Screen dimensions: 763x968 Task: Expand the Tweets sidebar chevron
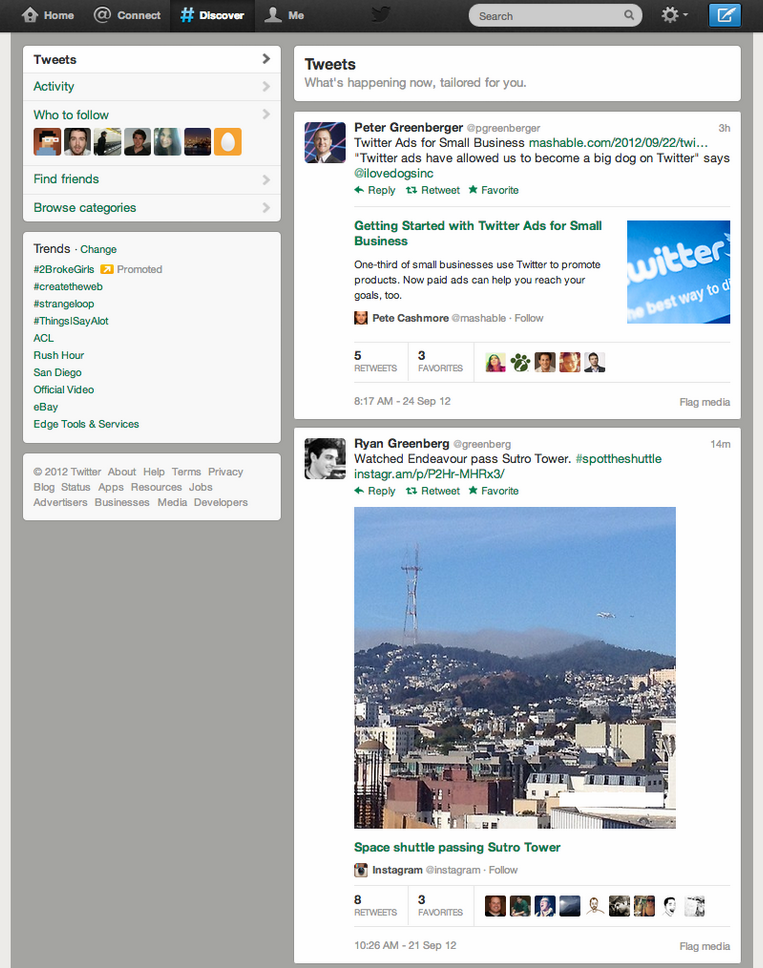[x=266, y=59]
